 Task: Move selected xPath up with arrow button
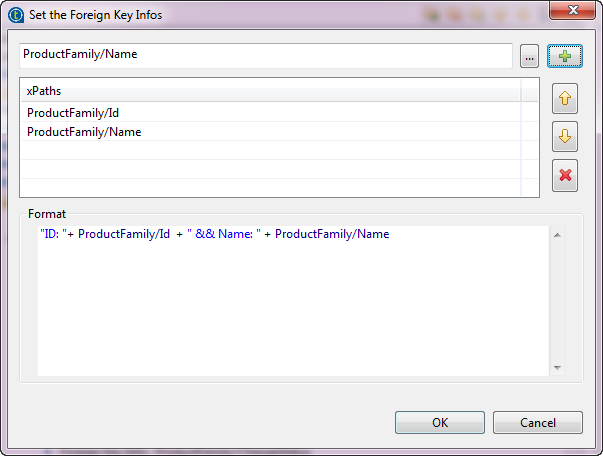click(565, 98)
